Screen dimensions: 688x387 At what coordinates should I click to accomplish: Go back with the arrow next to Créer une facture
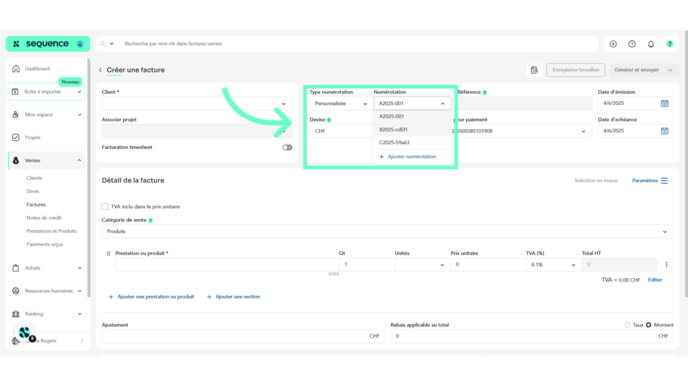[100, 70]
